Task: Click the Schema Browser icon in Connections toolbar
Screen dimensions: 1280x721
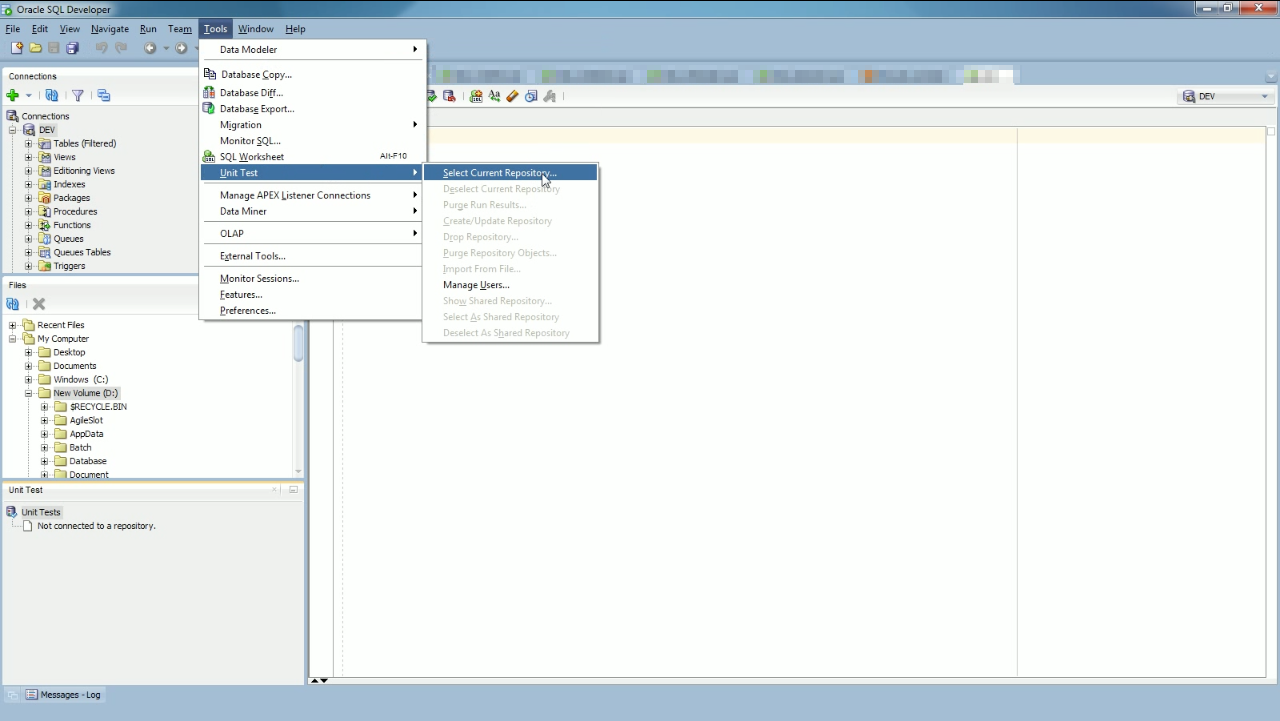Action: coord(103,96)
